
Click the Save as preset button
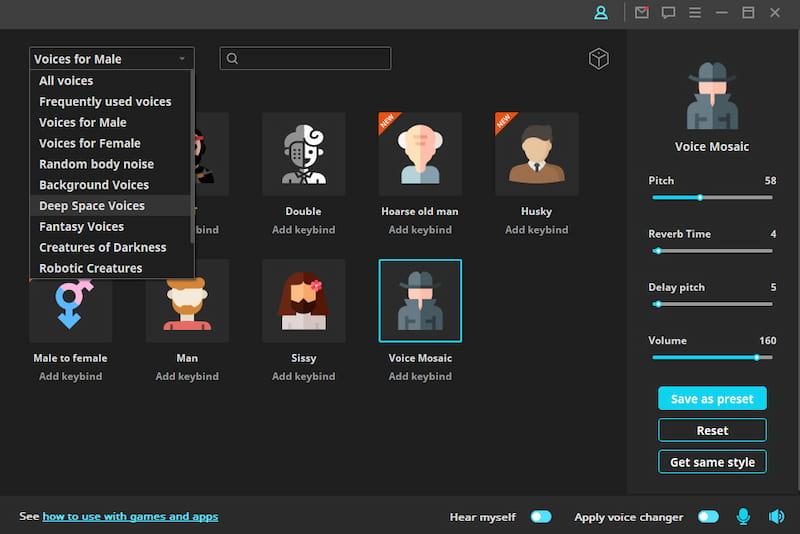click(712, 398)
